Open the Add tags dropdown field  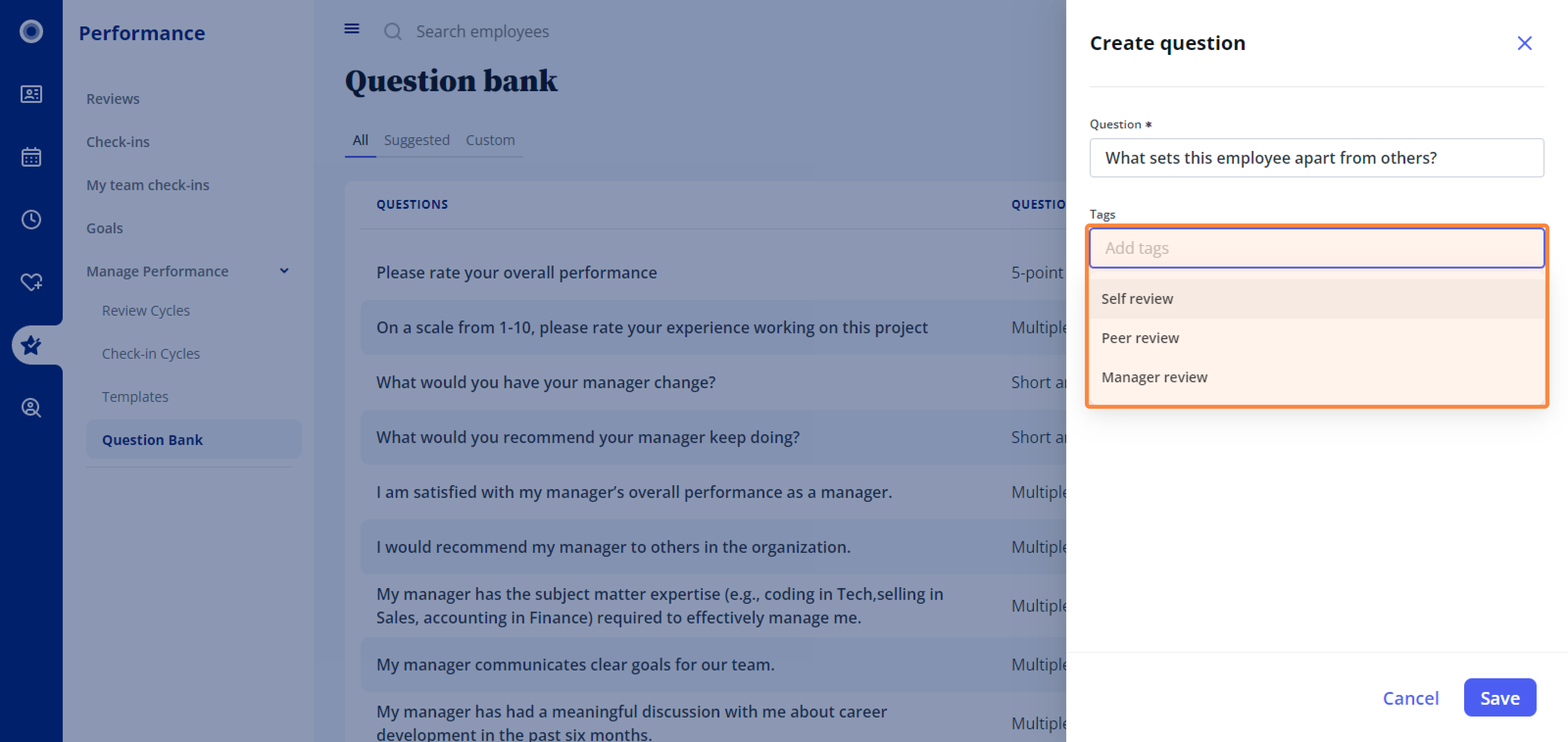[1316, 247]
